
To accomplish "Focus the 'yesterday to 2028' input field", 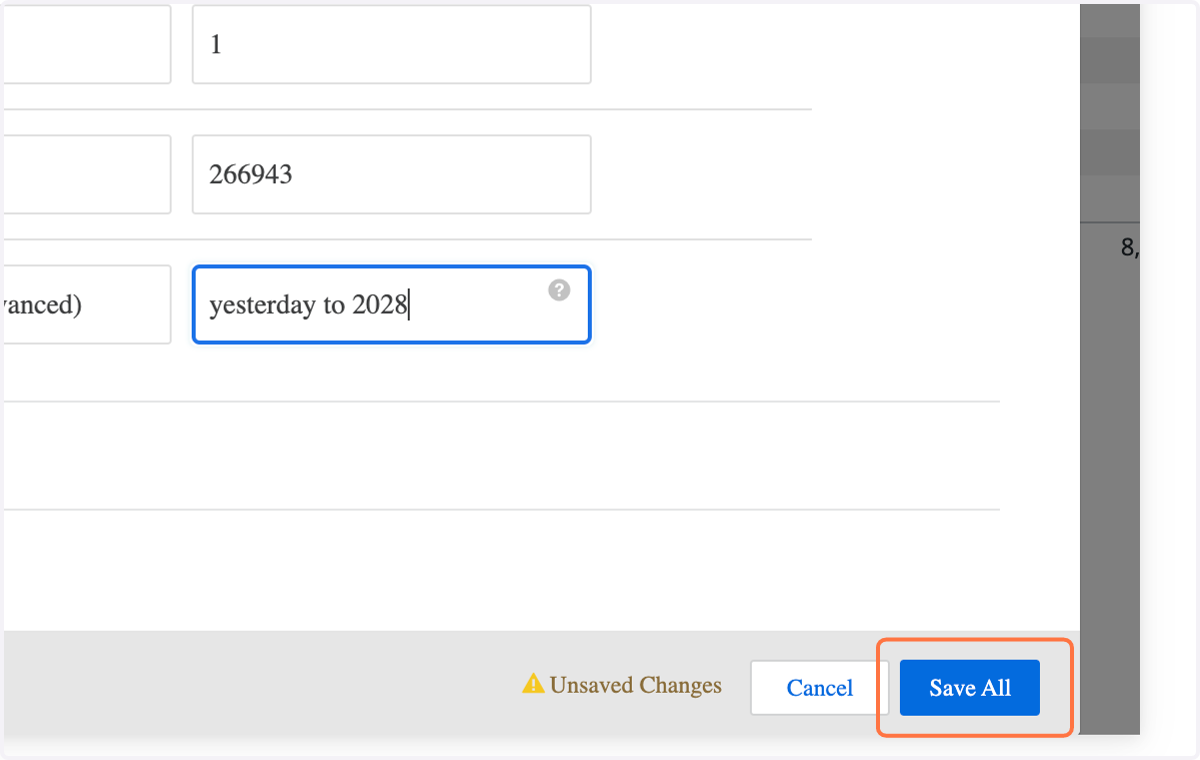I will [391, 304].
